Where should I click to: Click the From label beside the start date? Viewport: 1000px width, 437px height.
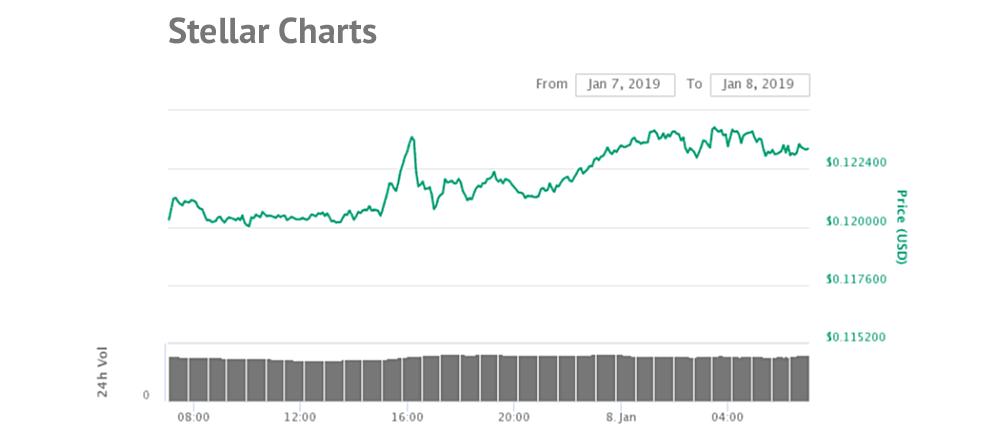coord(552,84)
